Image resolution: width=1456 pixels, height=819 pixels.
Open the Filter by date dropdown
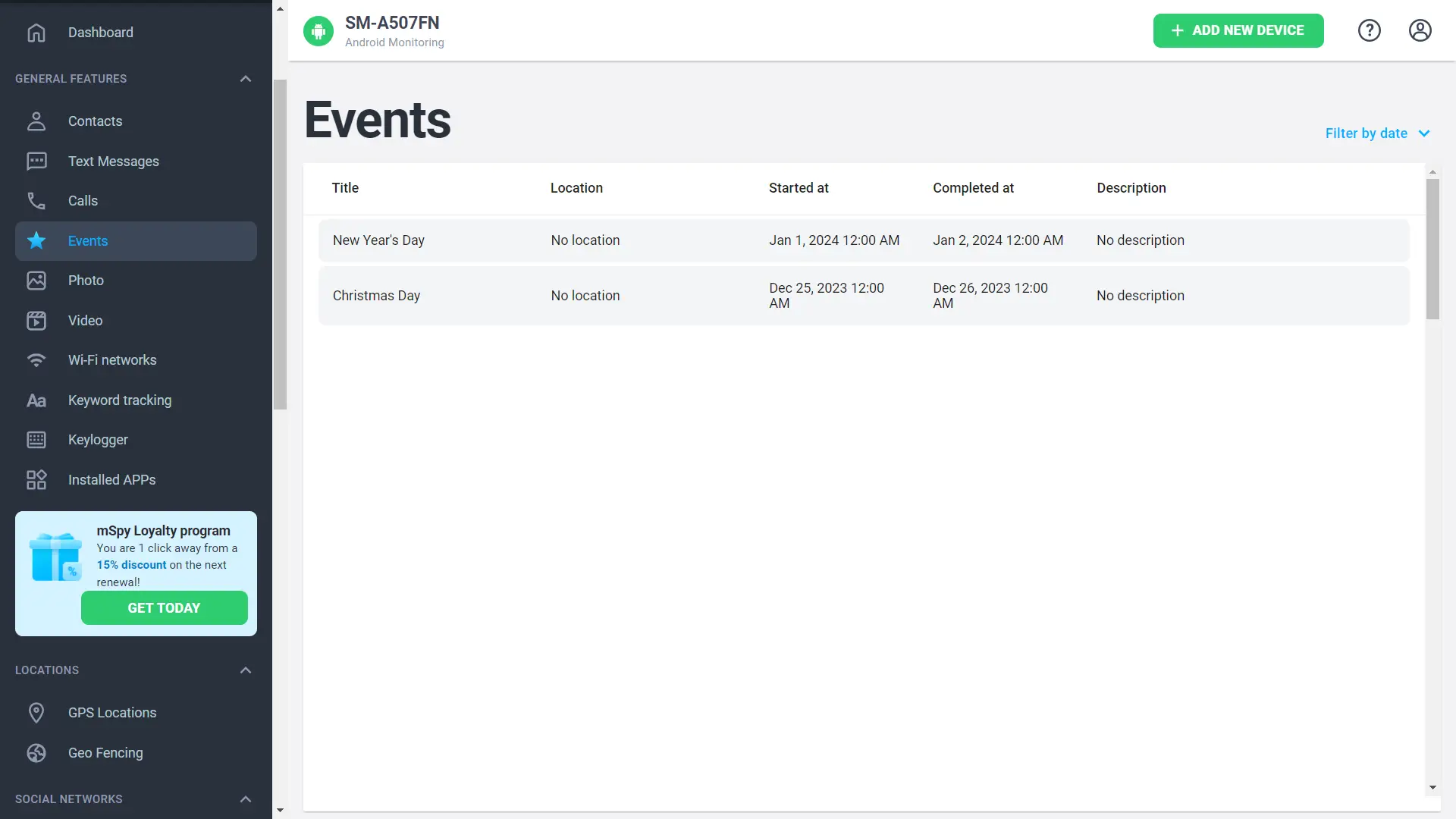[1377, 133]
